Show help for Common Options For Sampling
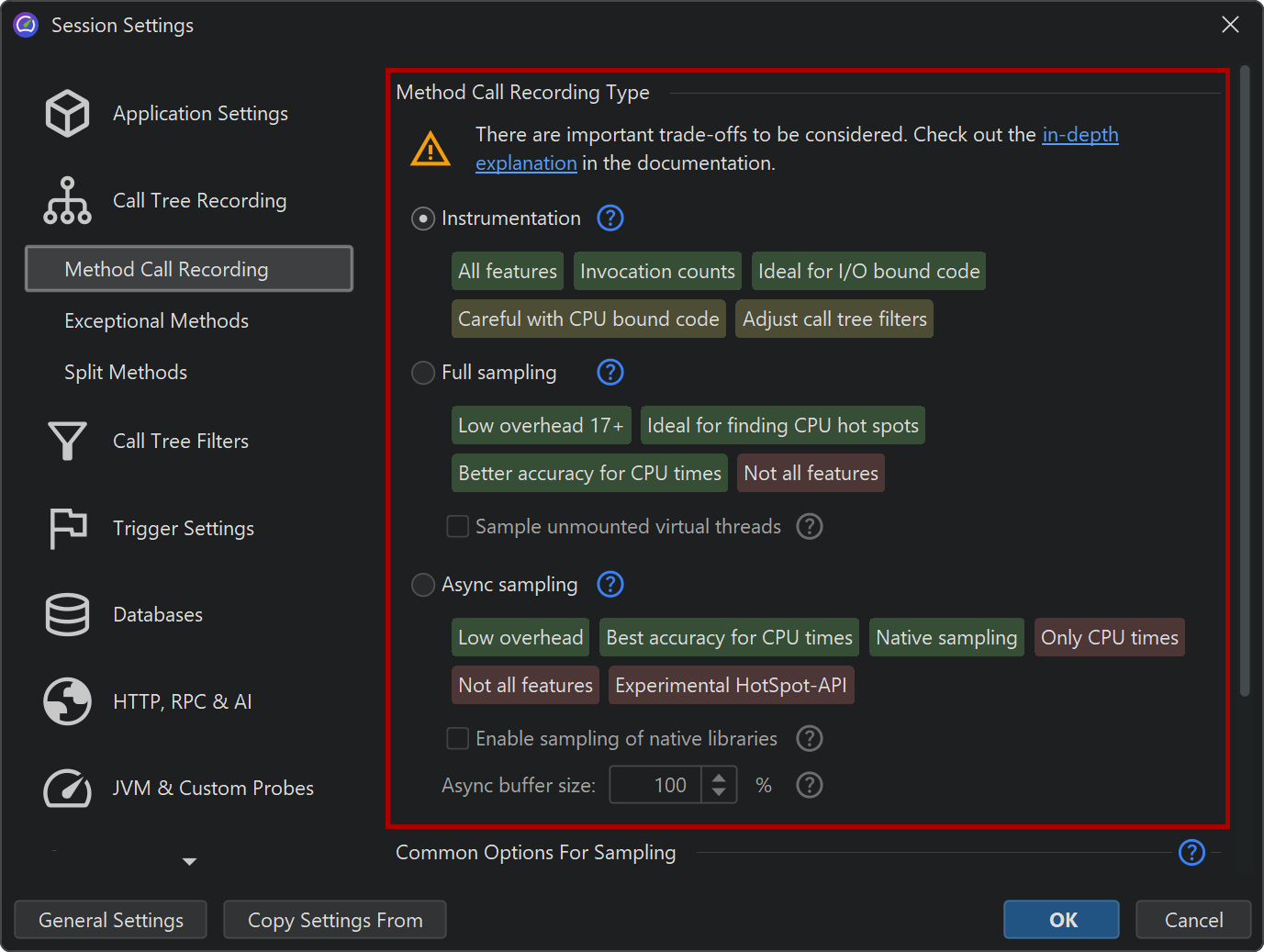Image resolution: width=1264 pixels, height=952 pixels. tap(1191, 853)
